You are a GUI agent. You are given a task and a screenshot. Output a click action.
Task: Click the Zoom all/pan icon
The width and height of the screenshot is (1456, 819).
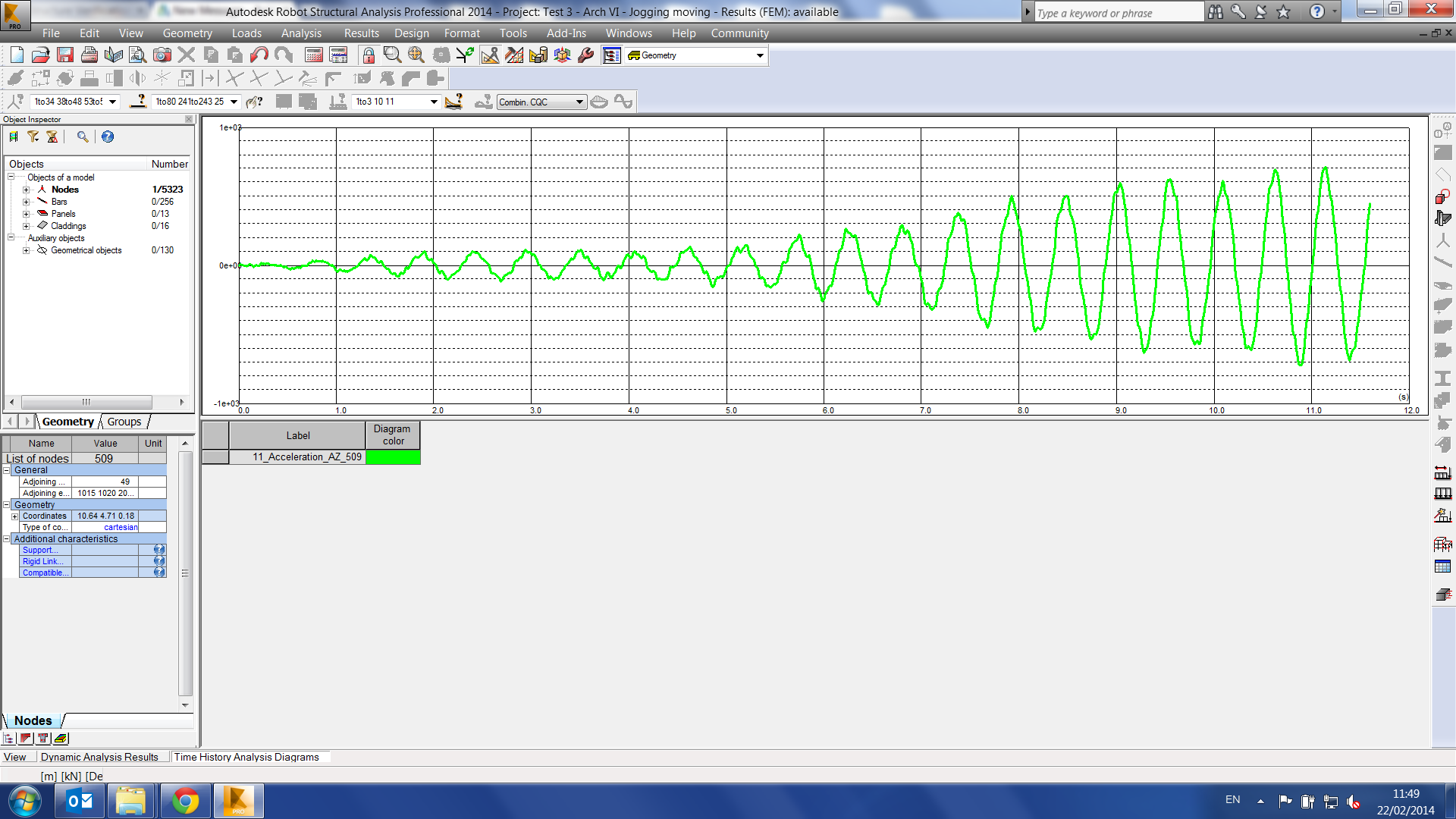point(416,55)
